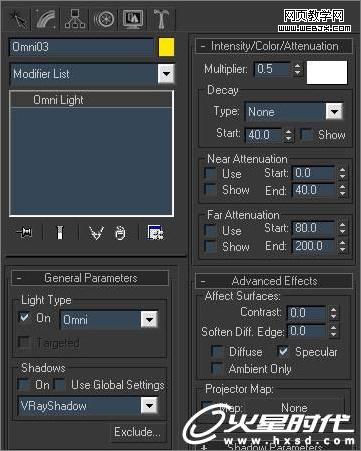Enable Near Attenuation Show checkbox
Screen dimensions: 361x451
tap(211, 189)
